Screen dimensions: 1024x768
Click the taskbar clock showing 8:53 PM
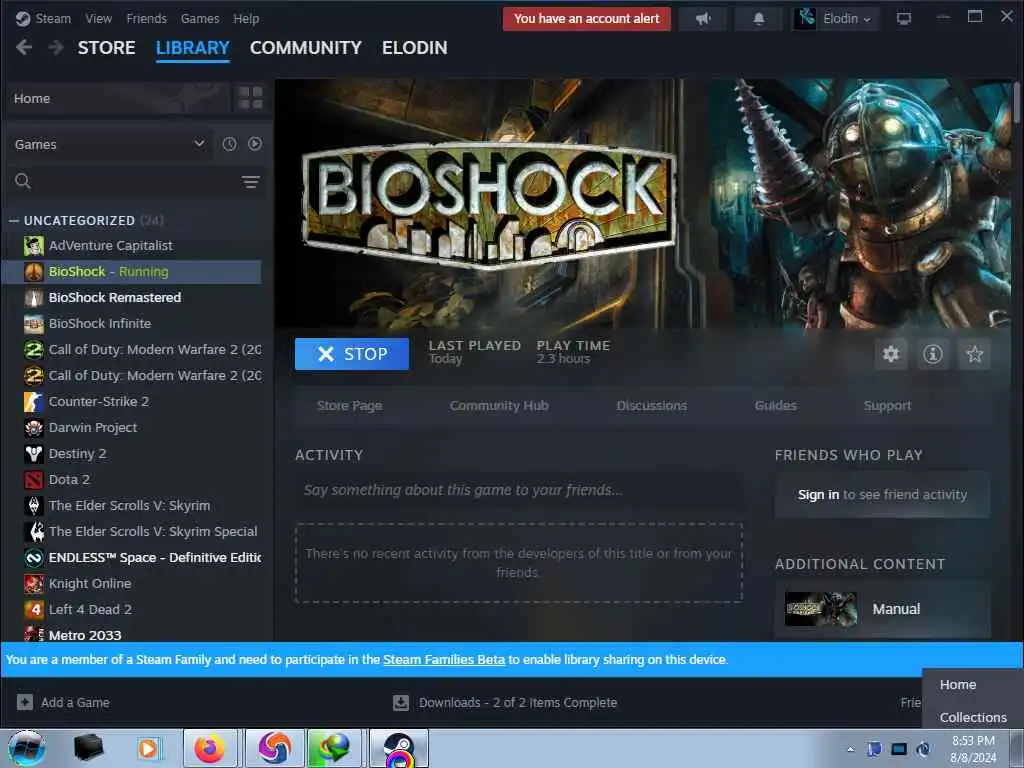[973, 749]
